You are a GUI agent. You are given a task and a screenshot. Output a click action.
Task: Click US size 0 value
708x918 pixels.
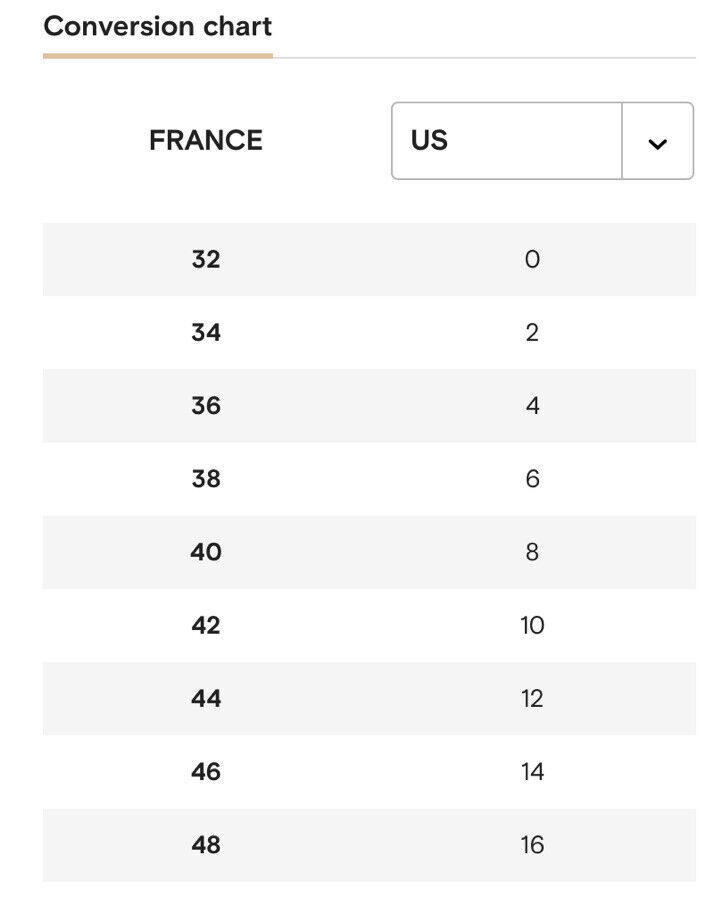(532, 259)
